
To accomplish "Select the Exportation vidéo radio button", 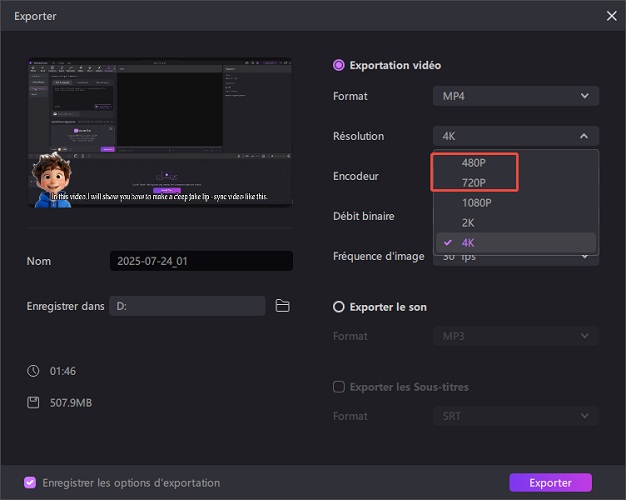I will pyautogui.click(x=338, y=66).
